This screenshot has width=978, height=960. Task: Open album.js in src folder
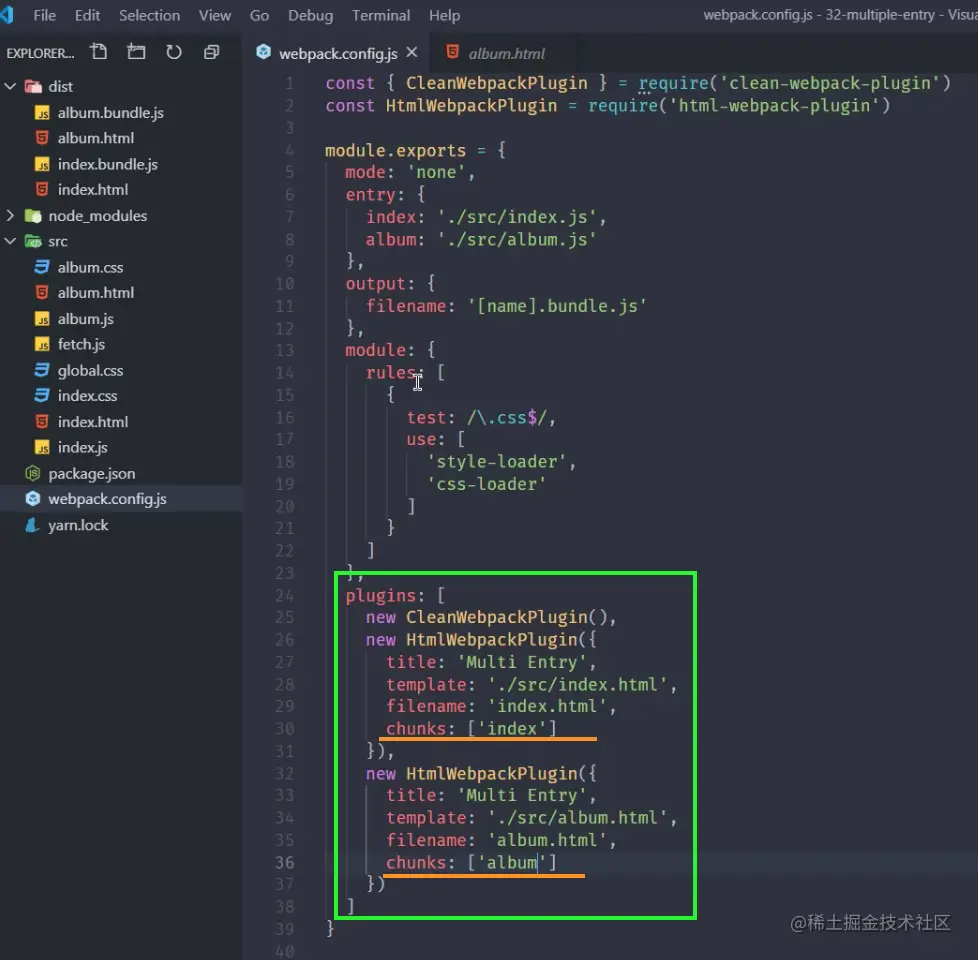pyautogui.click(x=85, y=319)
